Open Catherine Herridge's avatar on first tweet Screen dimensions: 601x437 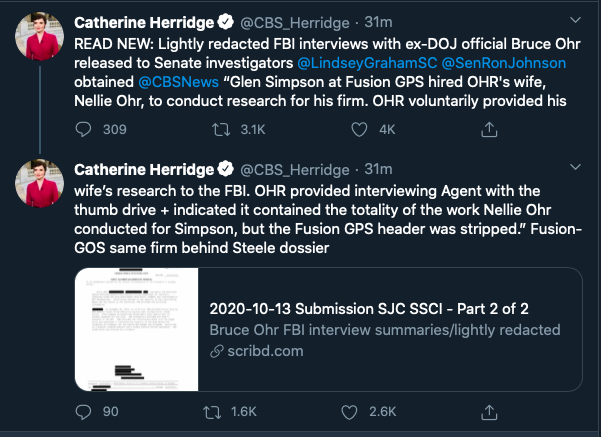tap(40, 39)
